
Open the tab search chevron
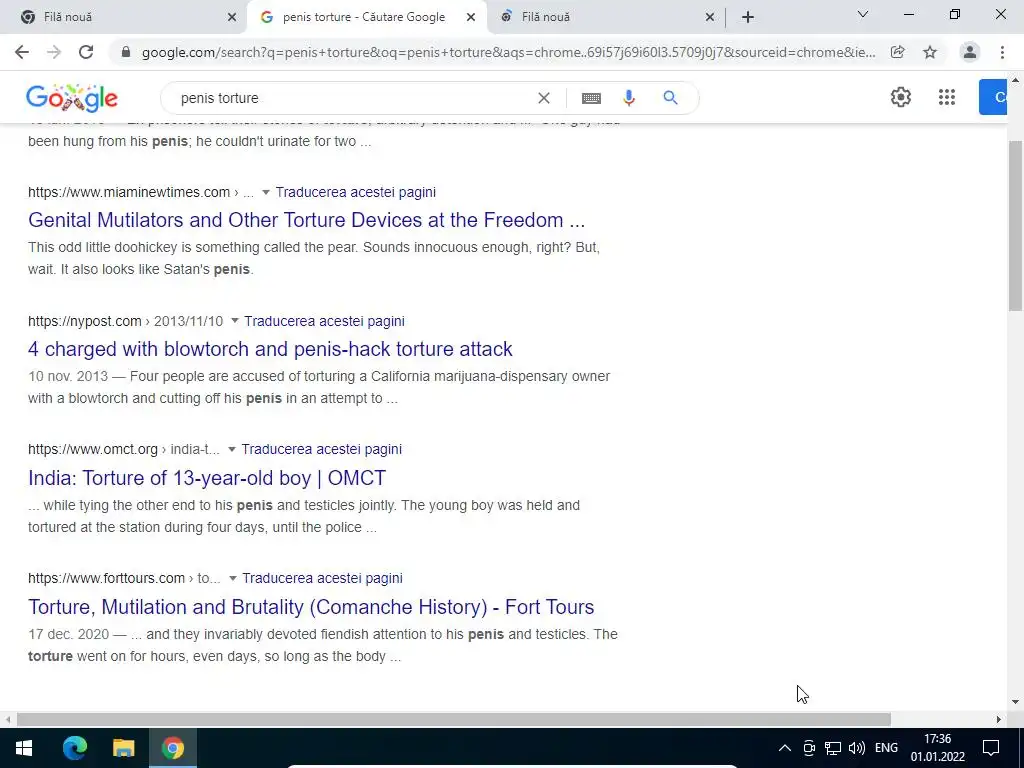863,14
